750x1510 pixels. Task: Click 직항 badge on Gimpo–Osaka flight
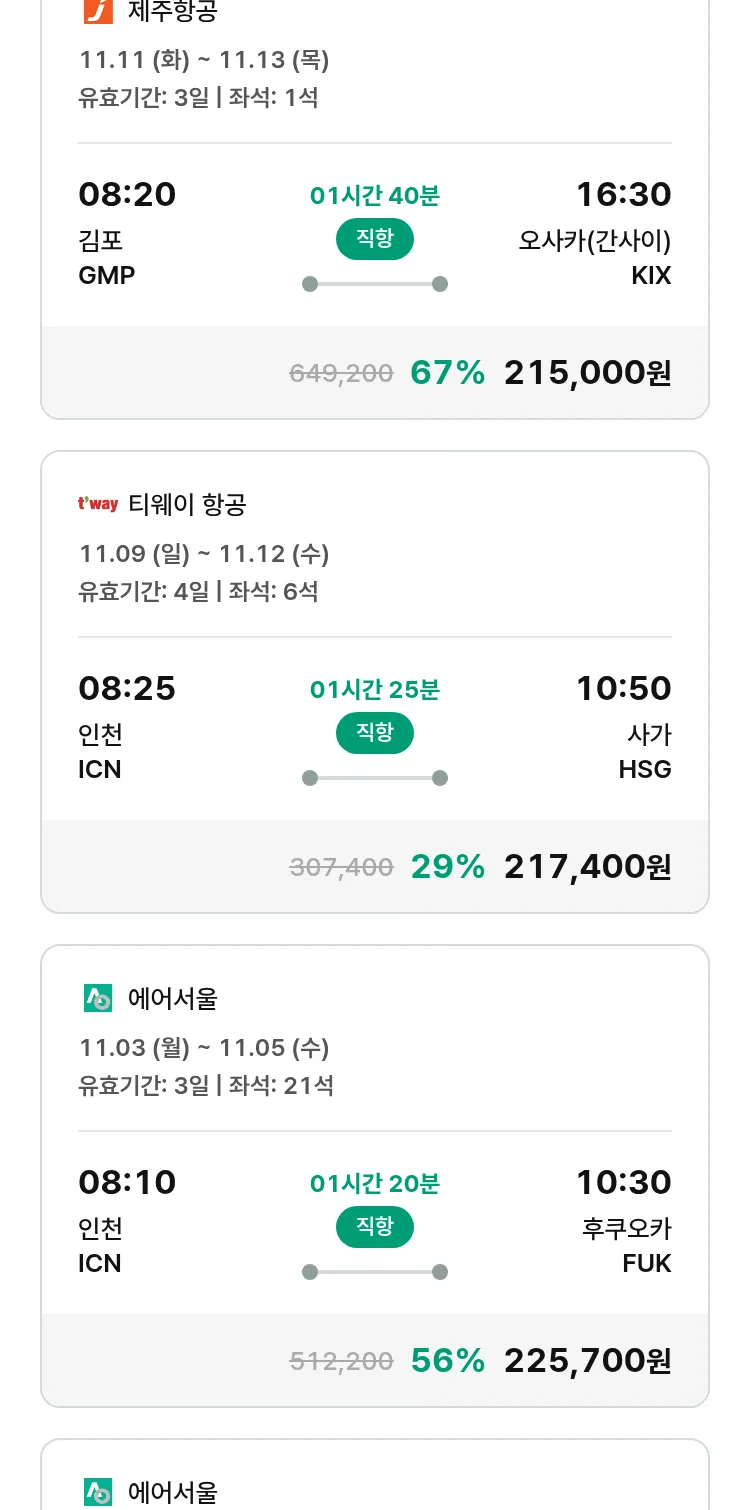pos(375,239)
